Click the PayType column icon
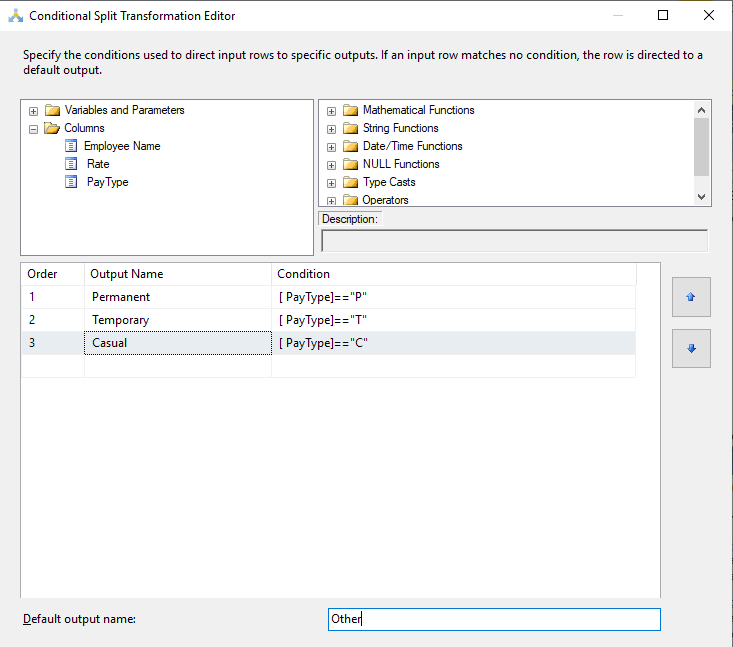The image size is (733, 647). (x=71, y=182)
